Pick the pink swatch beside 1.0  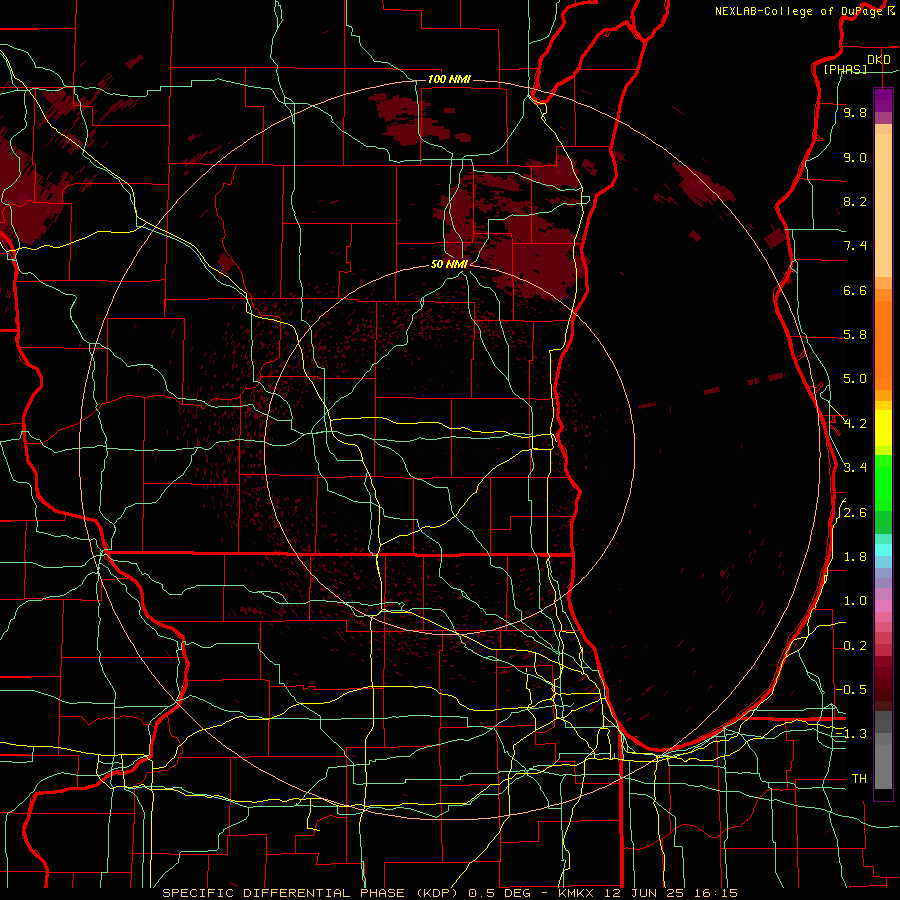coord(883,606)
